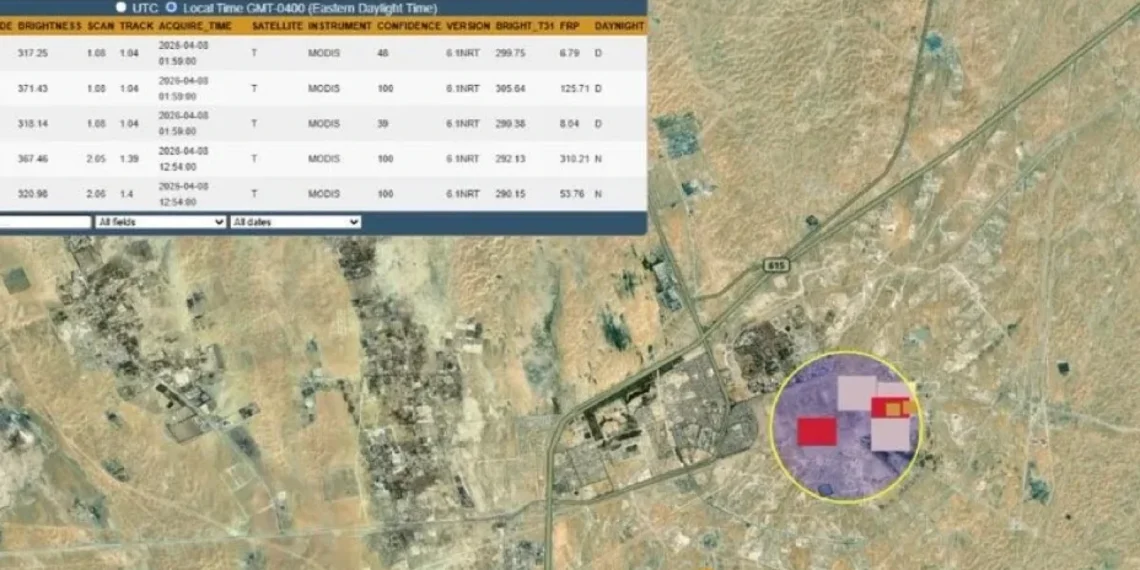Click scan value 2.06
Viewport: 1140px width, 570px height.
pos(97,194)
